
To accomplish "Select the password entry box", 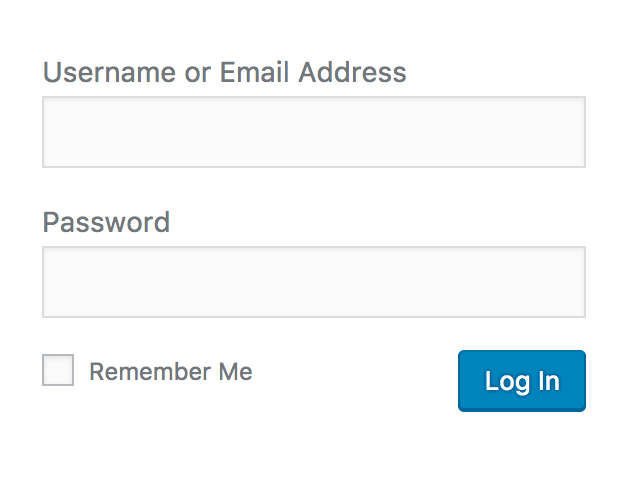I will coord(313,282).
